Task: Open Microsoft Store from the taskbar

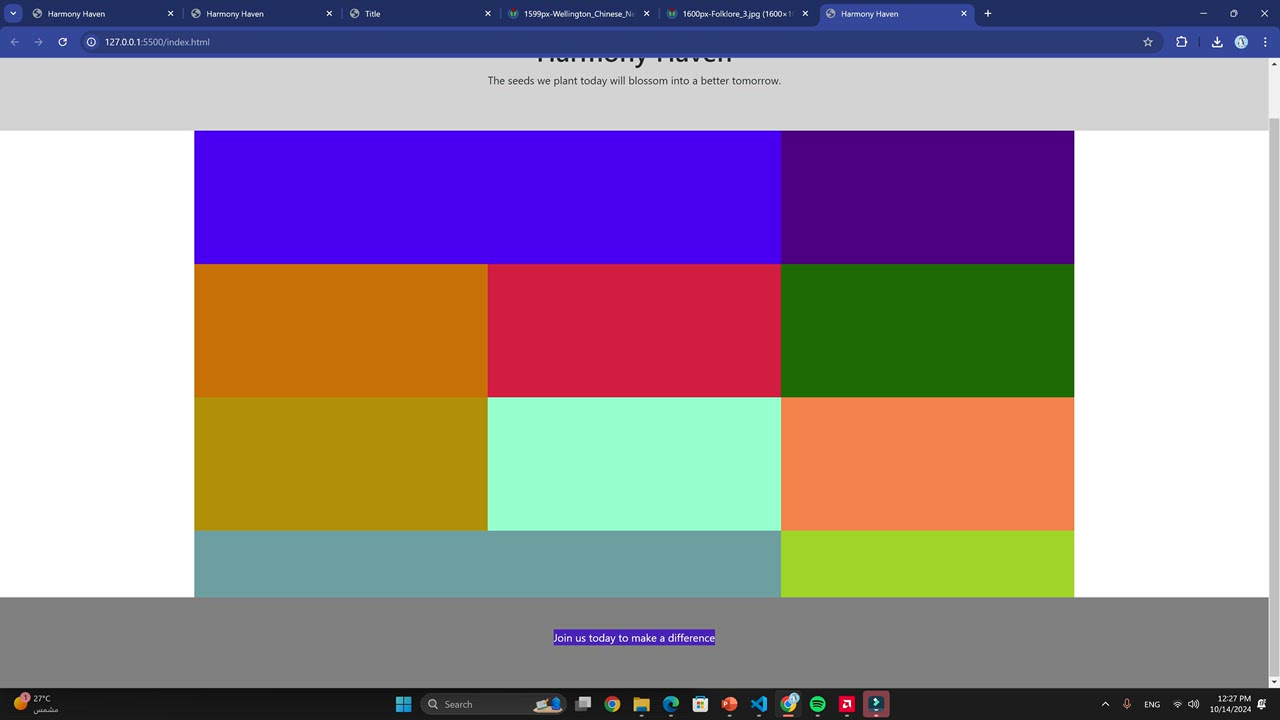Action: [x=700, y=704]
